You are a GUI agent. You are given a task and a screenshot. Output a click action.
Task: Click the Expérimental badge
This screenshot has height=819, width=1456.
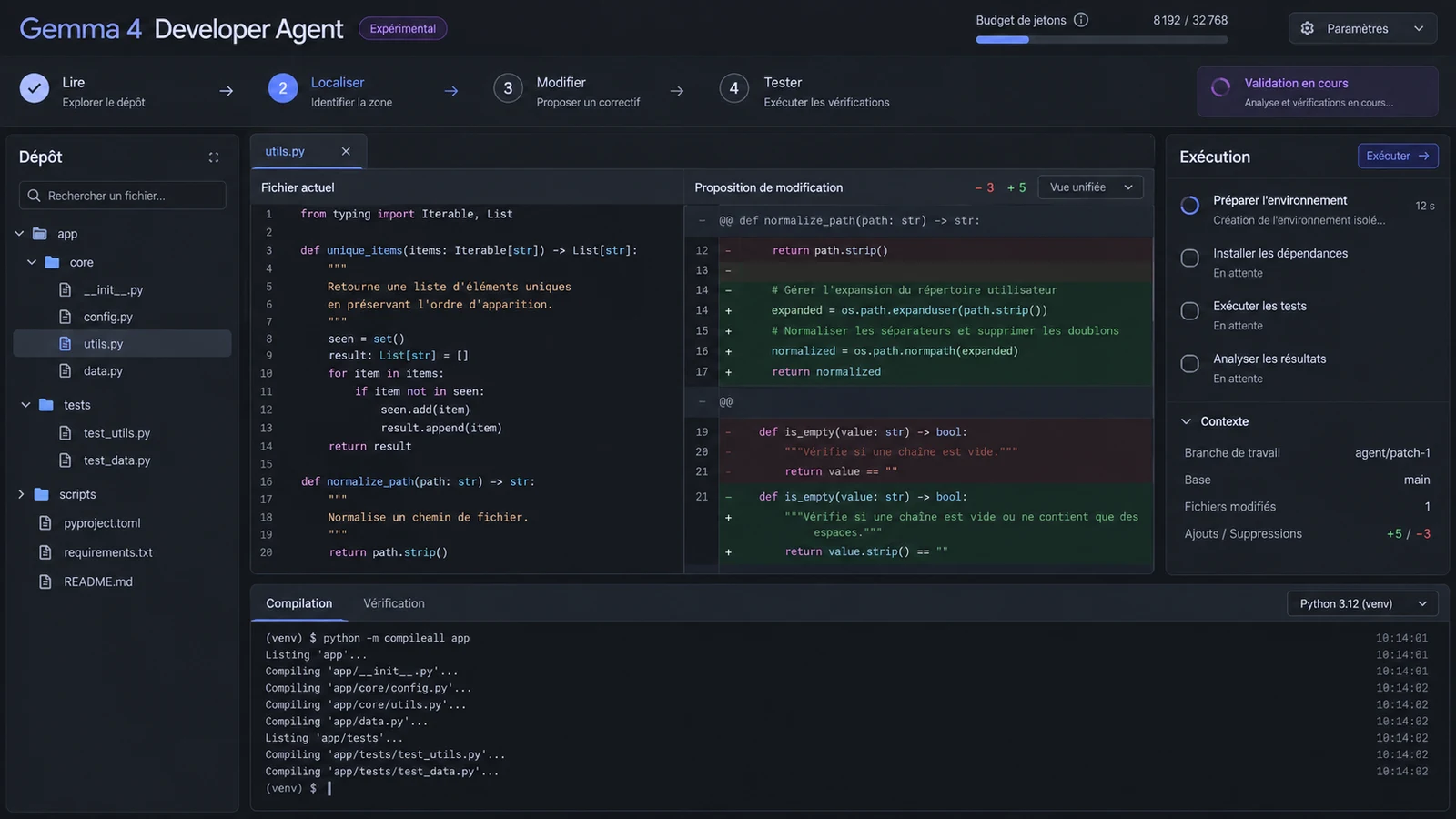point(403,28)
